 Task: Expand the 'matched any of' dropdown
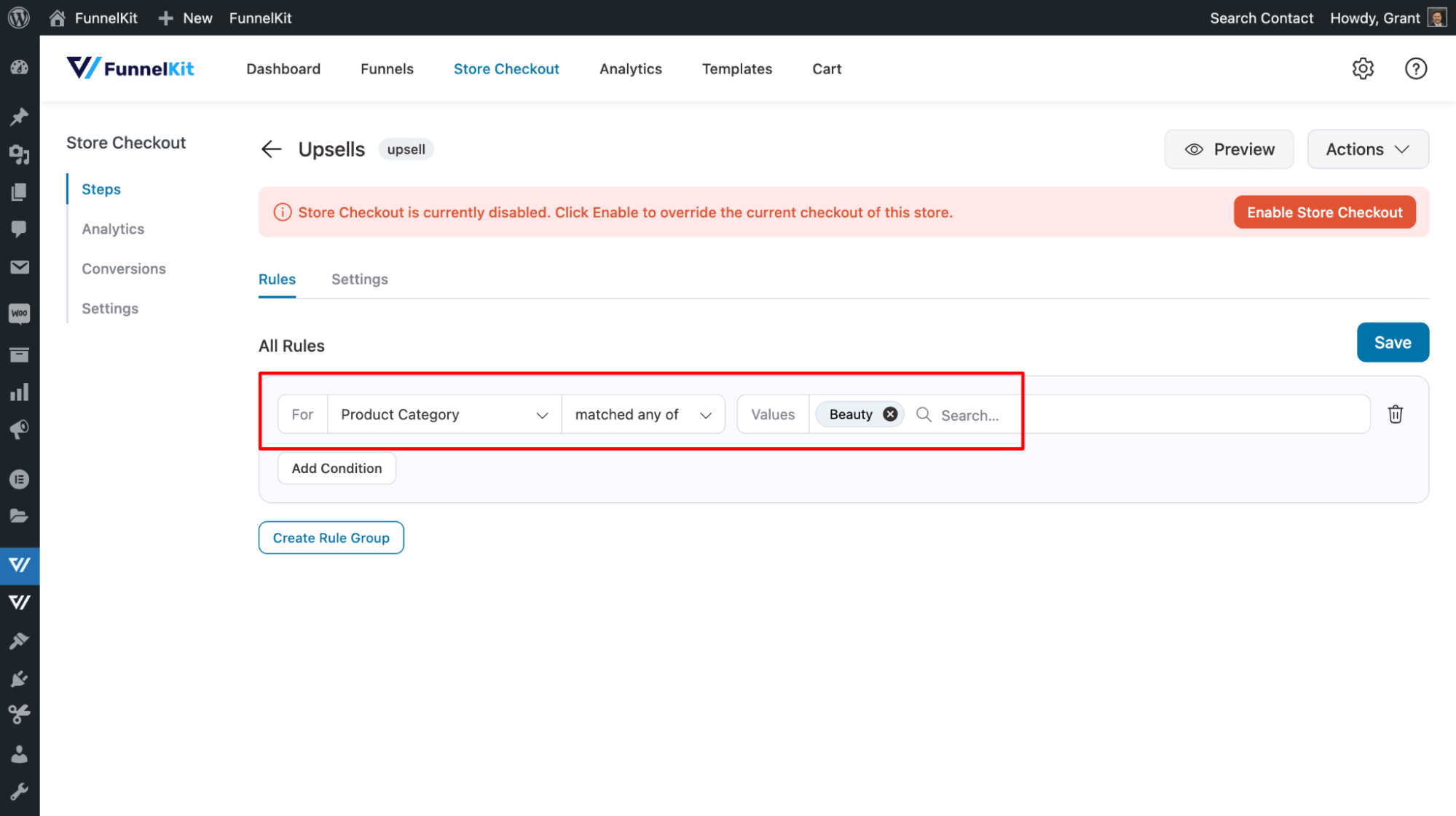pos(643,414)
